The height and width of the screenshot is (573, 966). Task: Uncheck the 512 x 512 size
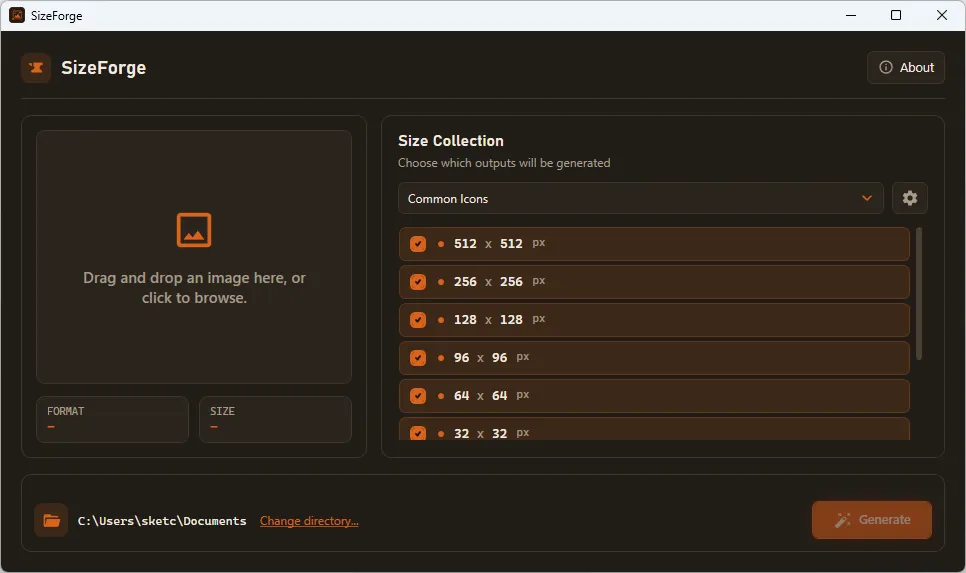[x=418, y=244]
